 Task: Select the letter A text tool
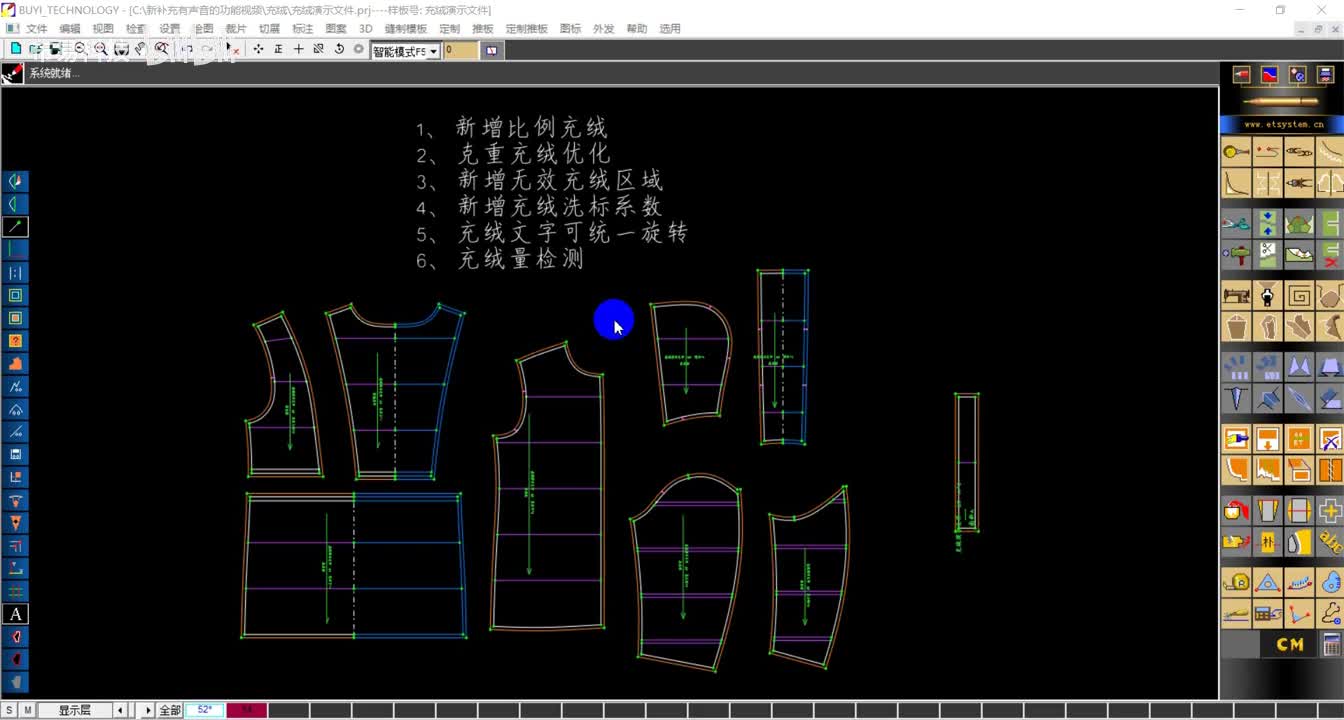click(16, 614)
